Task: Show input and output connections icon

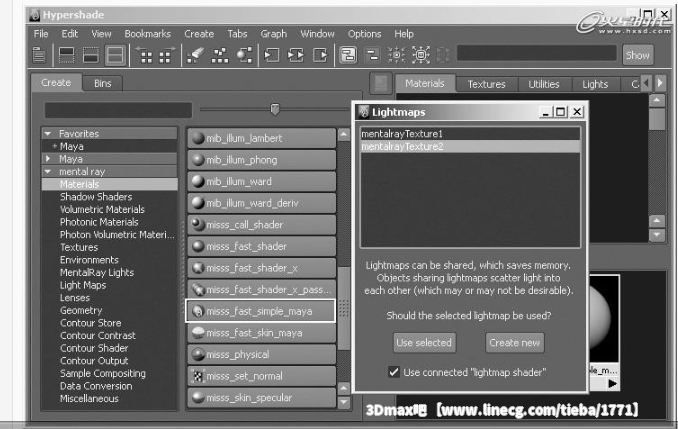Action: 296,55
